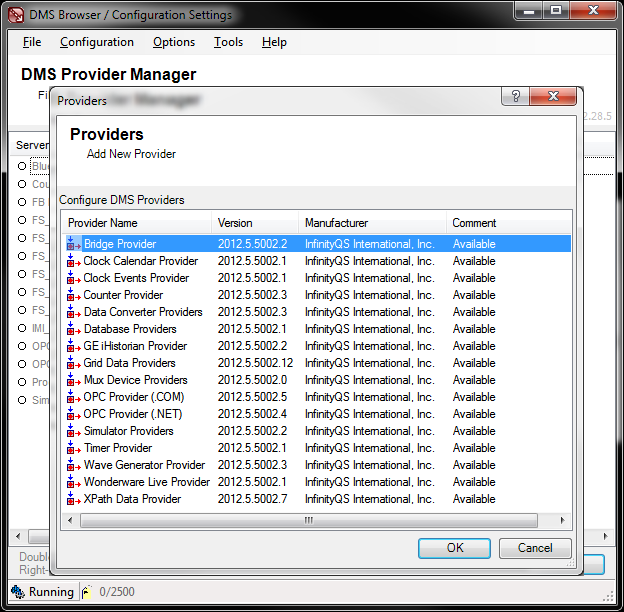Click version 2012.5.5002.12 cell

tap(255, 363)
